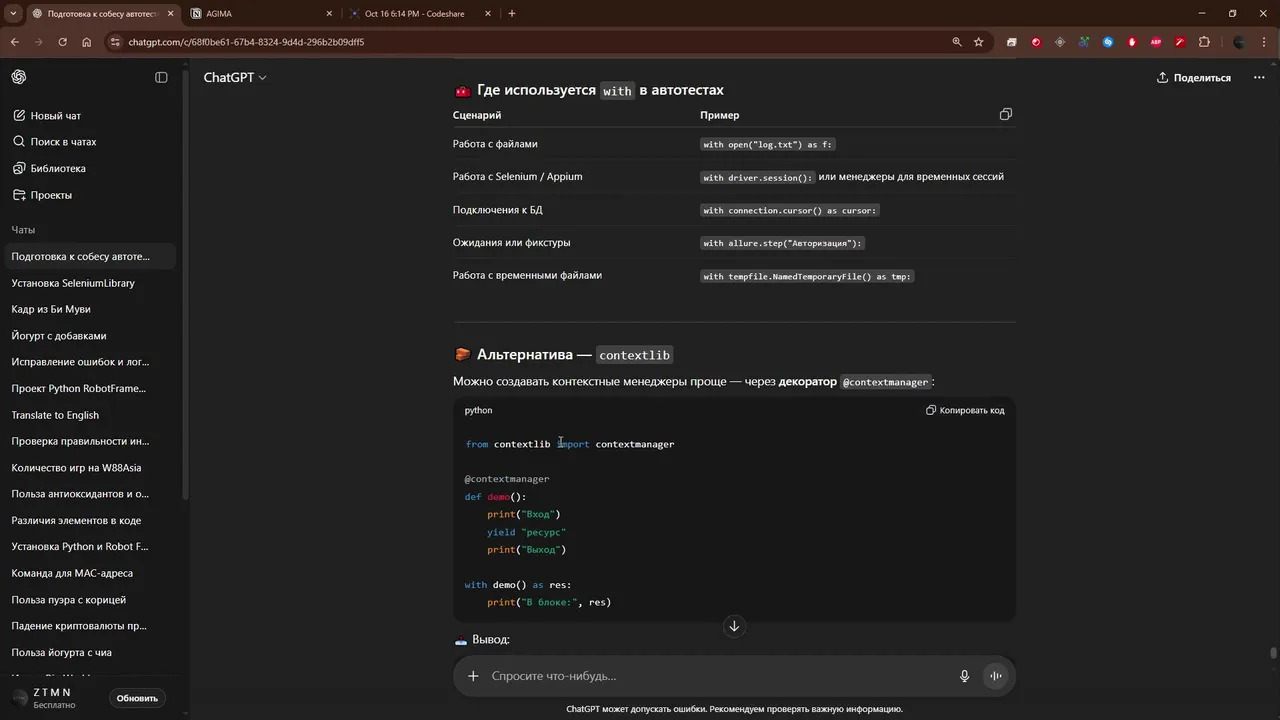
Task: Open browser Extensions puzzle menu
Action: coord(1204,42)
